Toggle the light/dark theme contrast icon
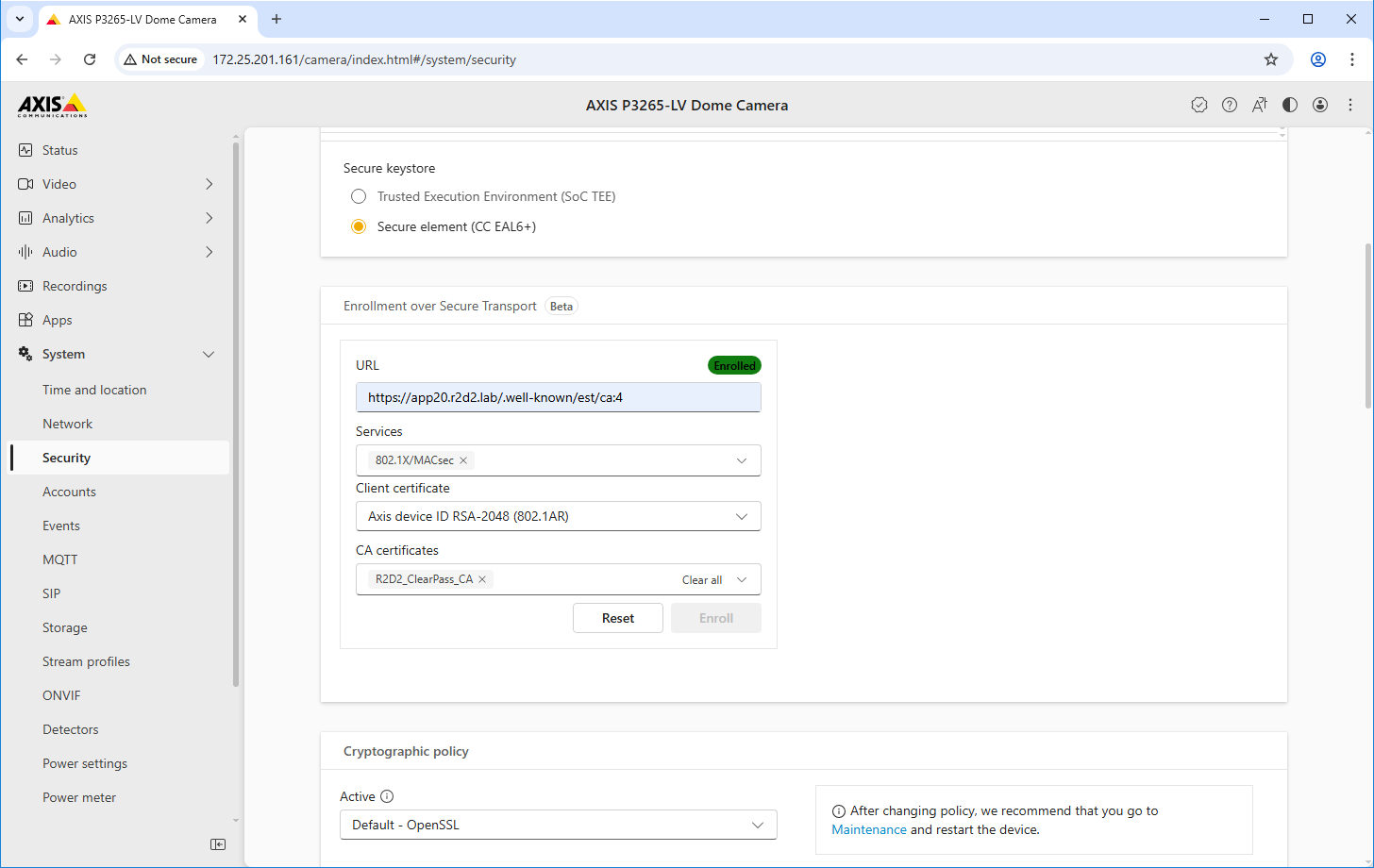The height and width of the screenshot is (868, 1374). [x=1290, y=105]
